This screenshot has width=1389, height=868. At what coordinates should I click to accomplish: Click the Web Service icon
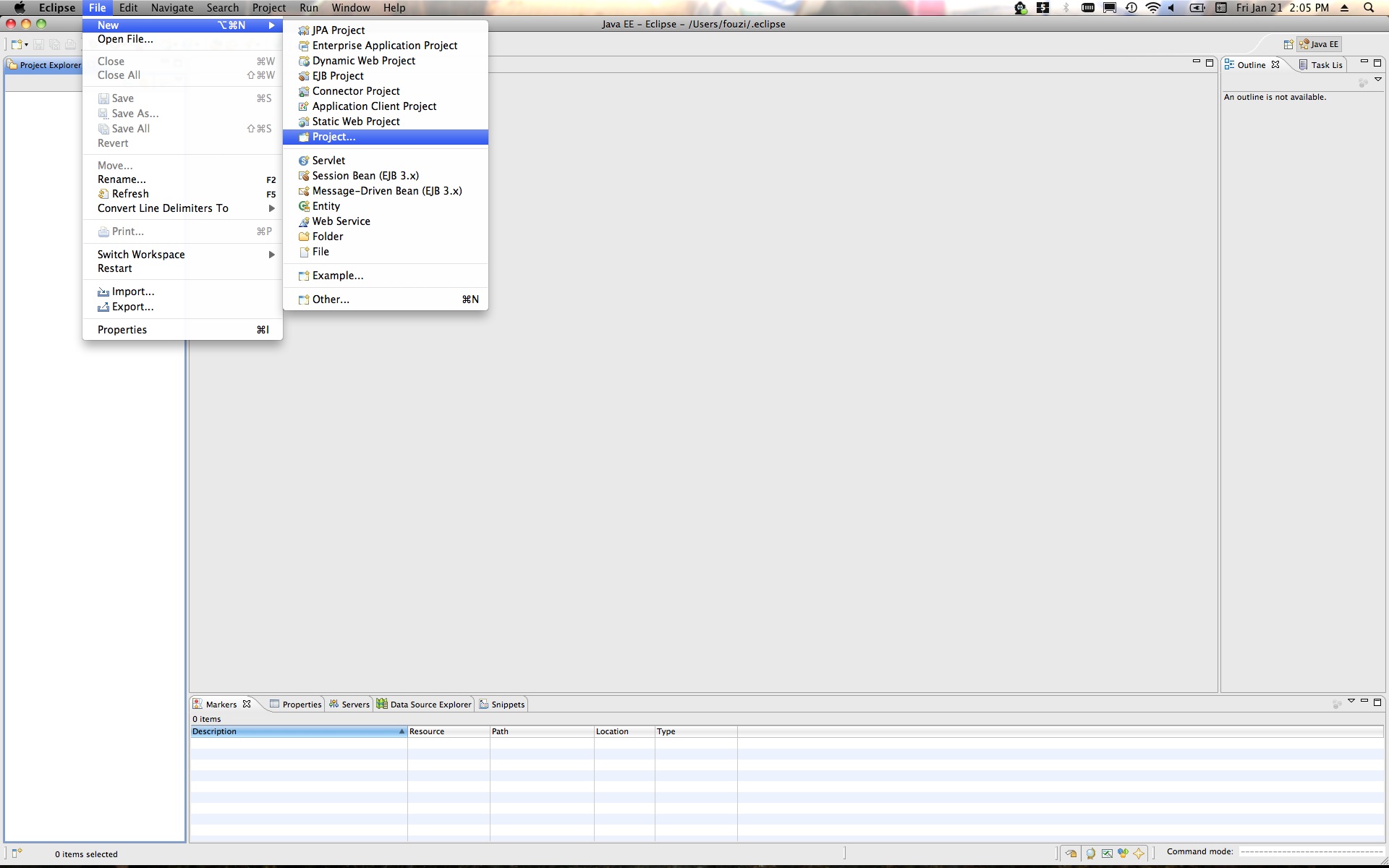click(304, 221)
